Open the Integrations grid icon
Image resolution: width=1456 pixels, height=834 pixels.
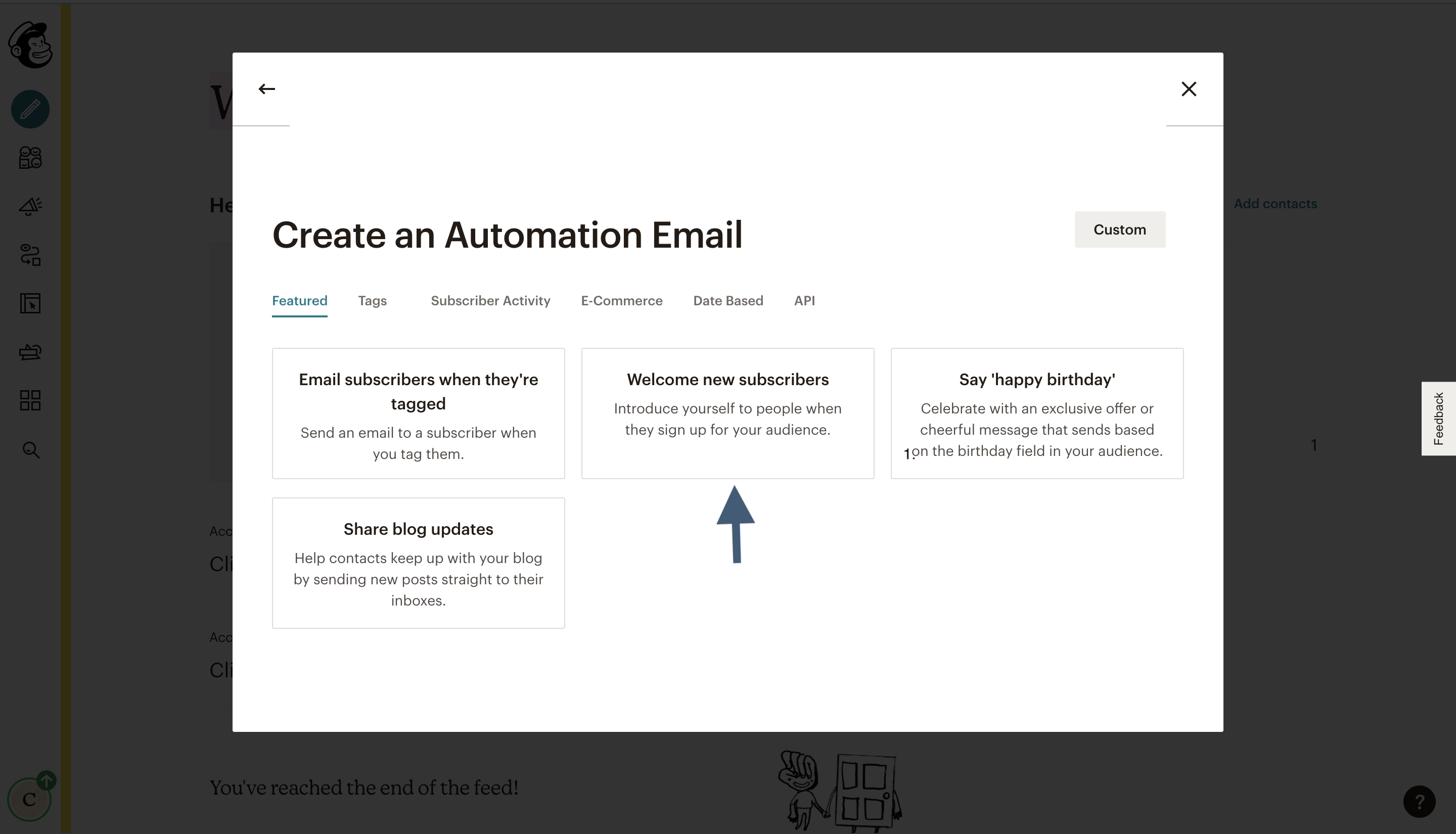point(30,400)
